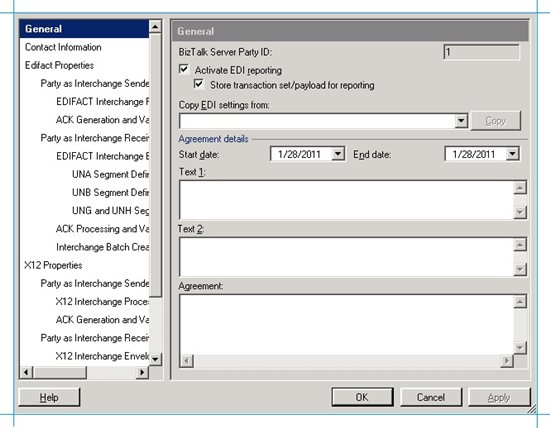Screen dimensions: 550x428
Task: Click inside the Text 1 field
Action: click(347, 200)
